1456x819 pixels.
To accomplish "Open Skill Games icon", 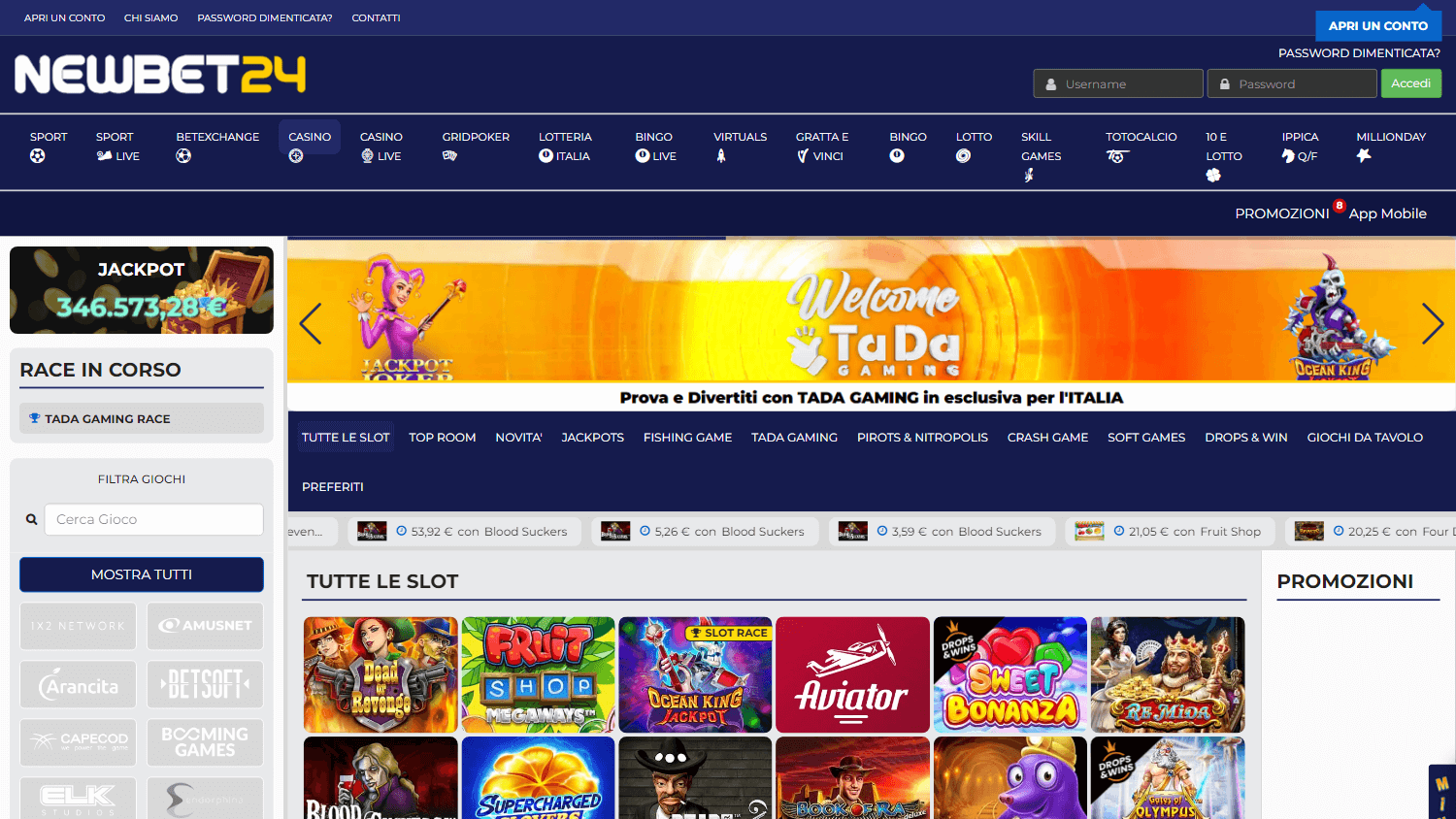I will click(x=1029, y=176).
